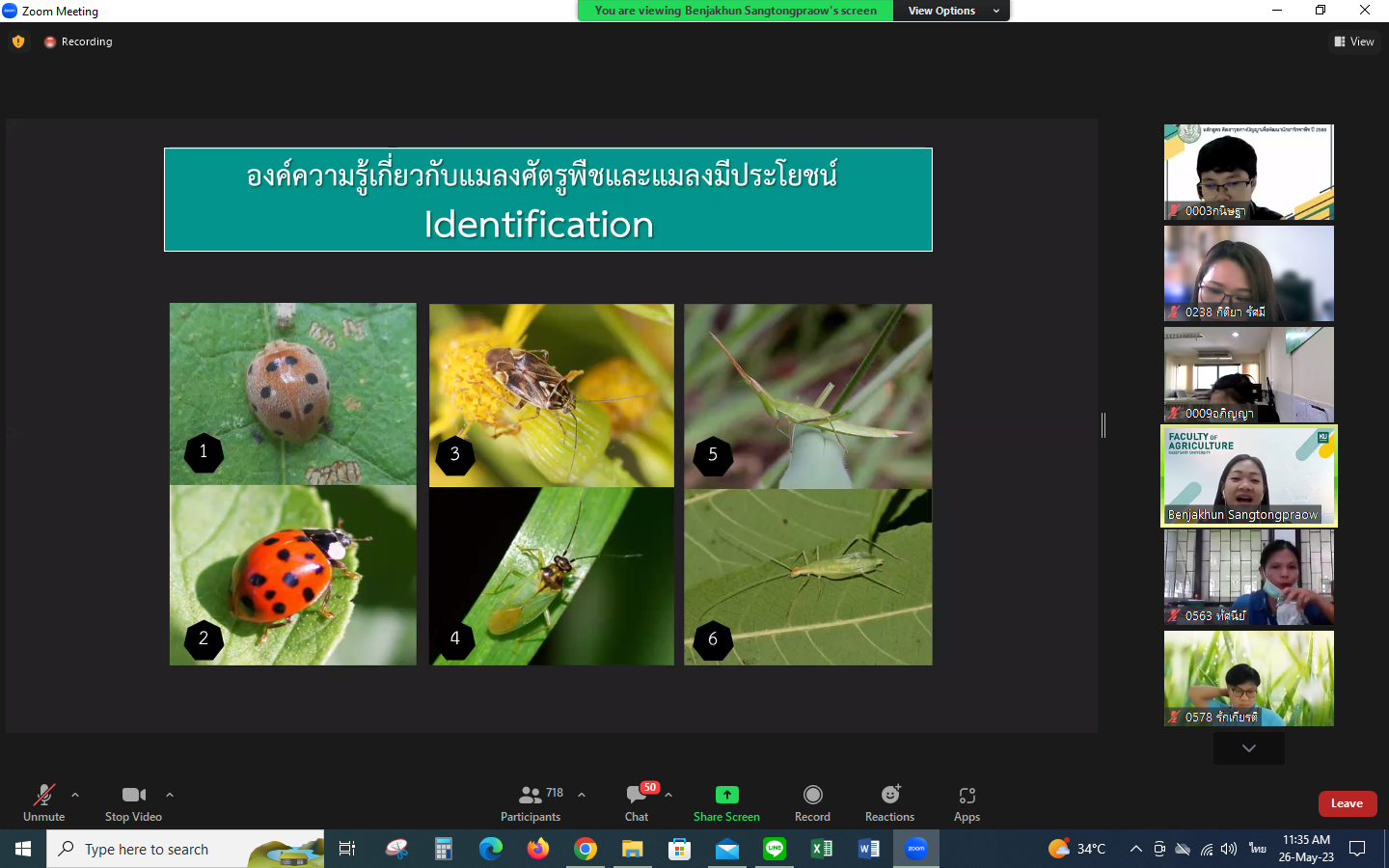Stop the video camera

coord(133,802)
